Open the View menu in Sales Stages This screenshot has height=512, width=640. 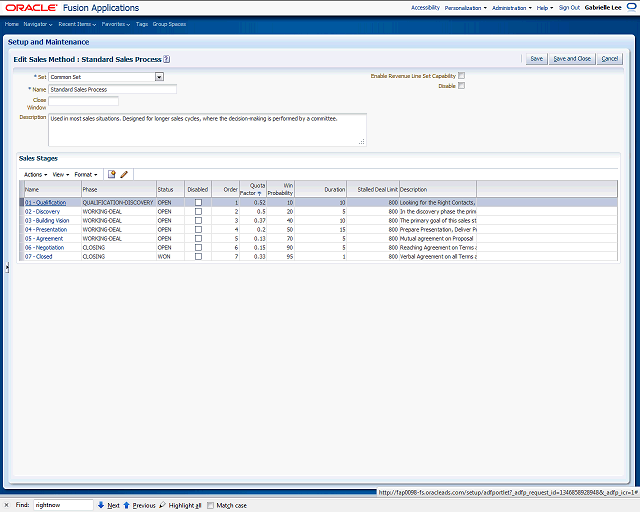(x=61, y=174)
